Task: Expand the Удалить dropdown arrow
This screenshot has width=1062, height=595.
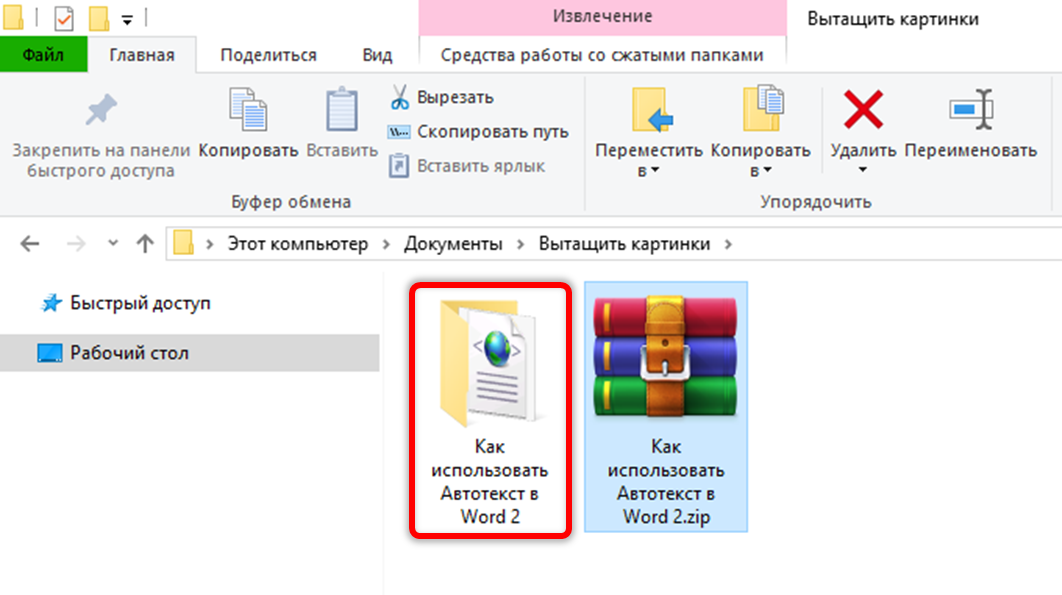Action: [863, 169]
